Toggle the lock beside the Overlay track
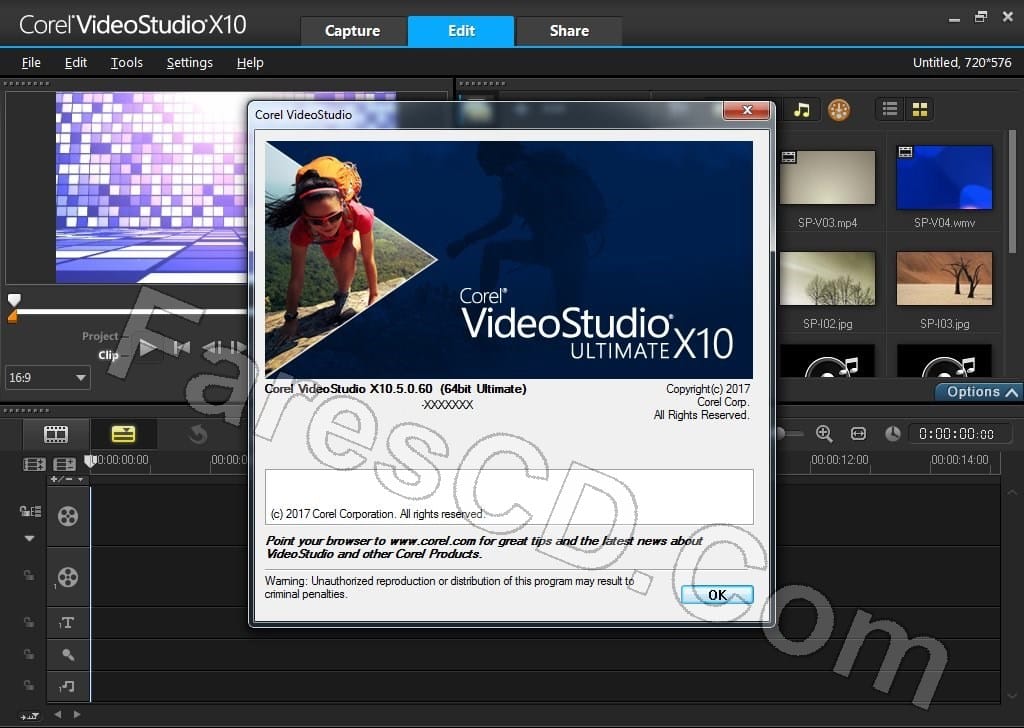This screenshot has height=728, width=1024. 29,575
